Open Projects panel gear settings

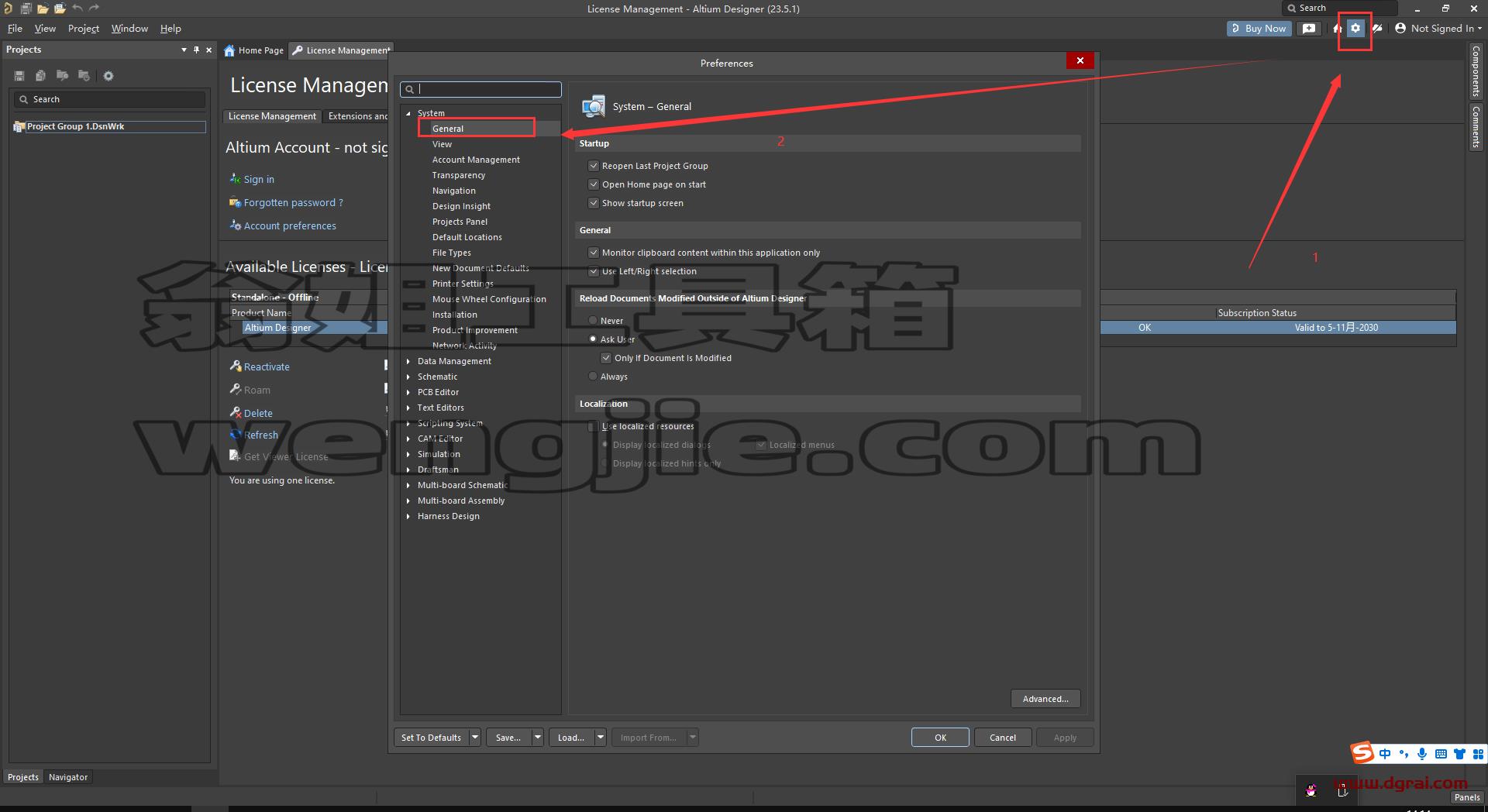click(x=108, y=76)
